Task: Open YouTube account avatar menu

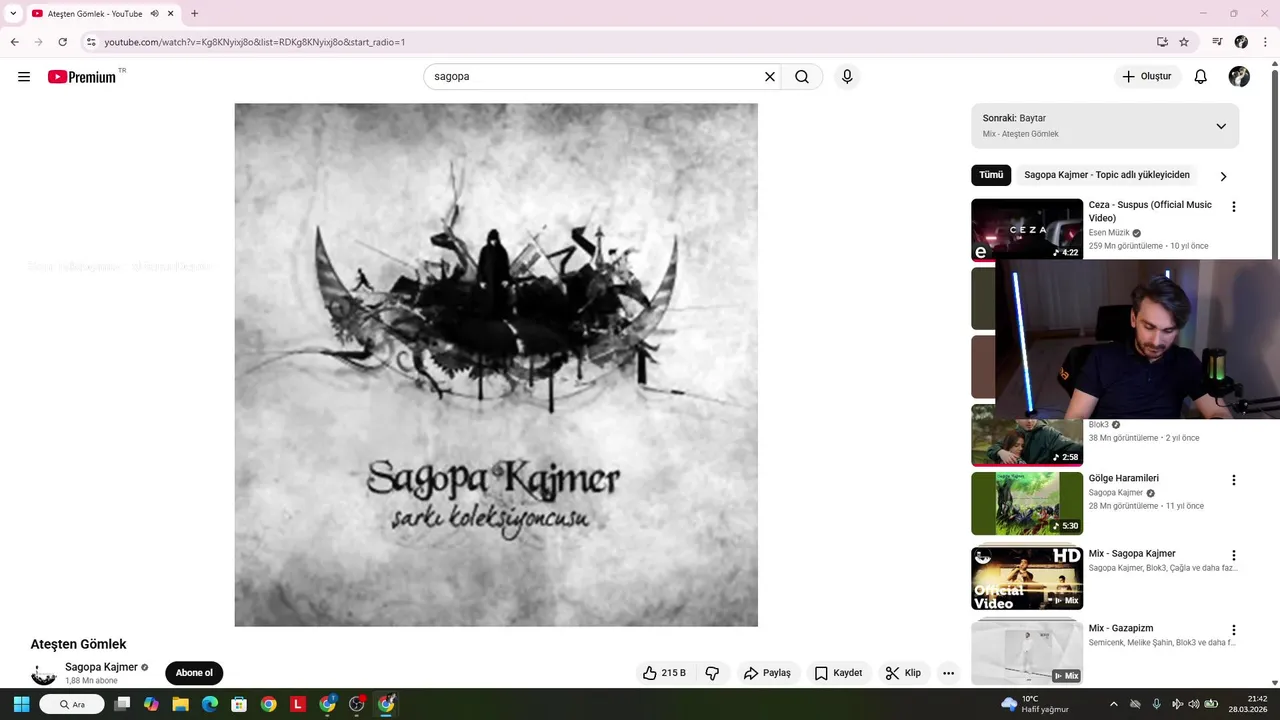Action: coord(1239,77)
